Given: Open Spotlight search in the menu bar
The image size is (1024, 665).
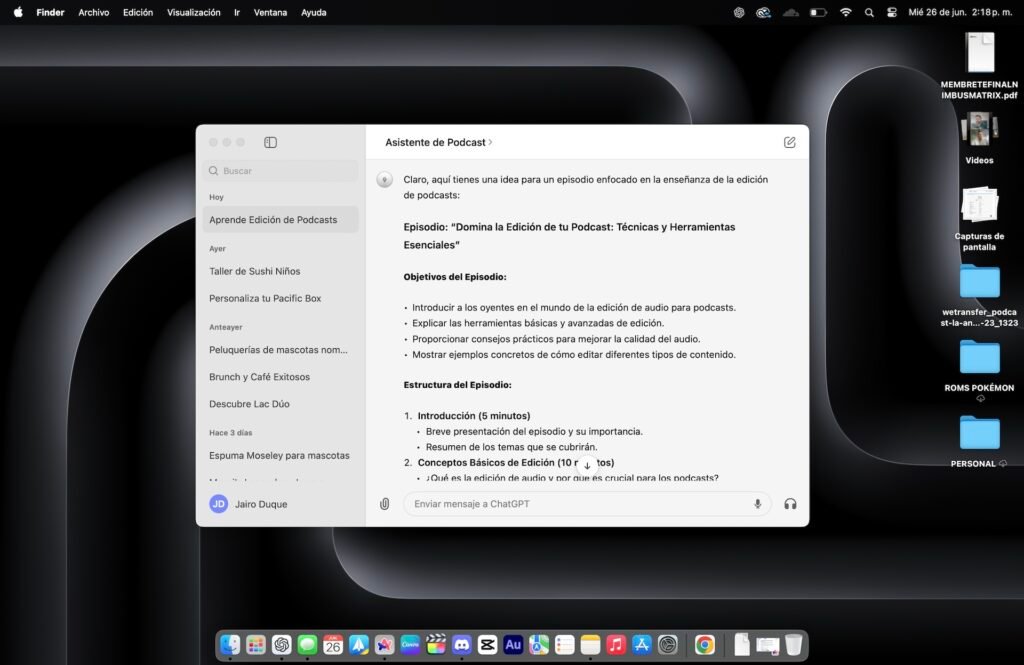Looking at the screenshot, I should [x=869, y=12].
